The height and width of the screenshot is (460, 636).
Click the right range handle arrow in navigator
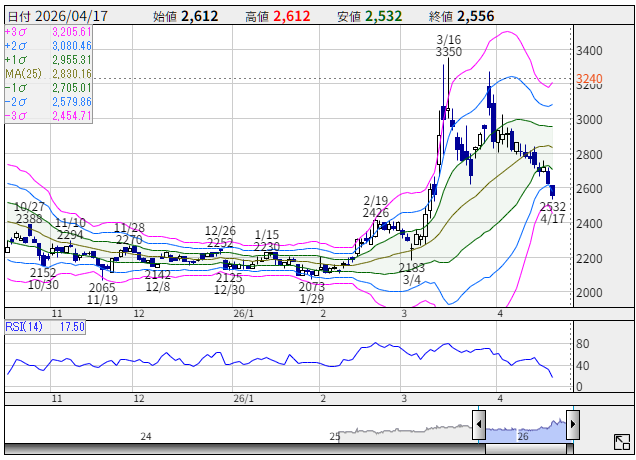574,426
